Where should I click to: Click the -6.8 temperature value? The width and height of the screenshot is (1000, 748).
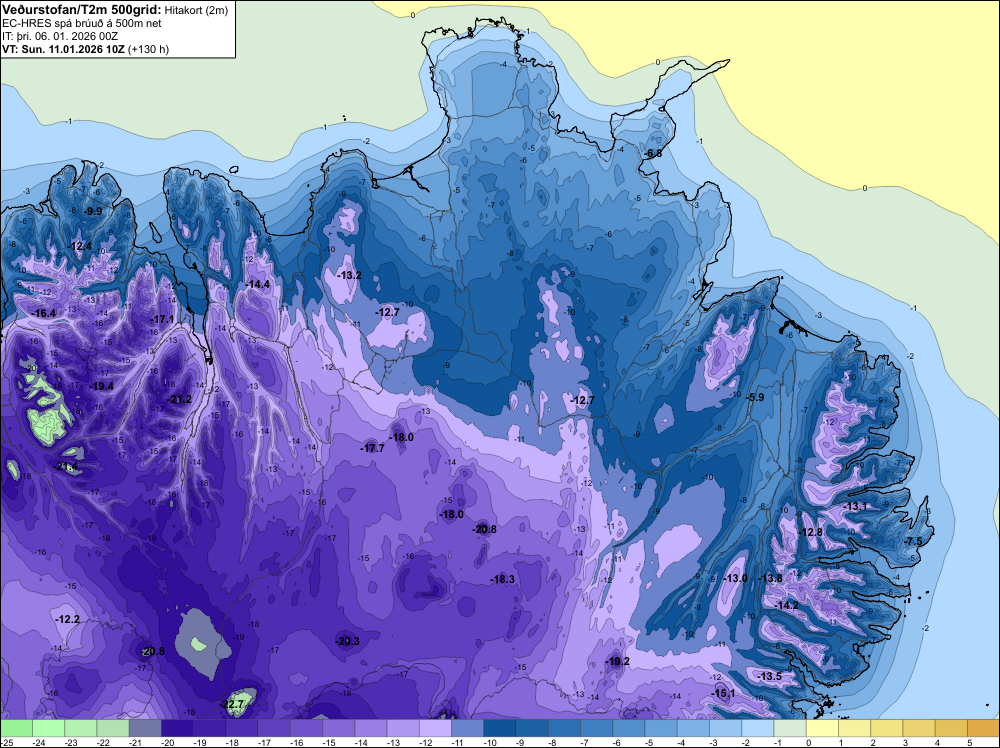pyautogui.click(x=653, y=154)
